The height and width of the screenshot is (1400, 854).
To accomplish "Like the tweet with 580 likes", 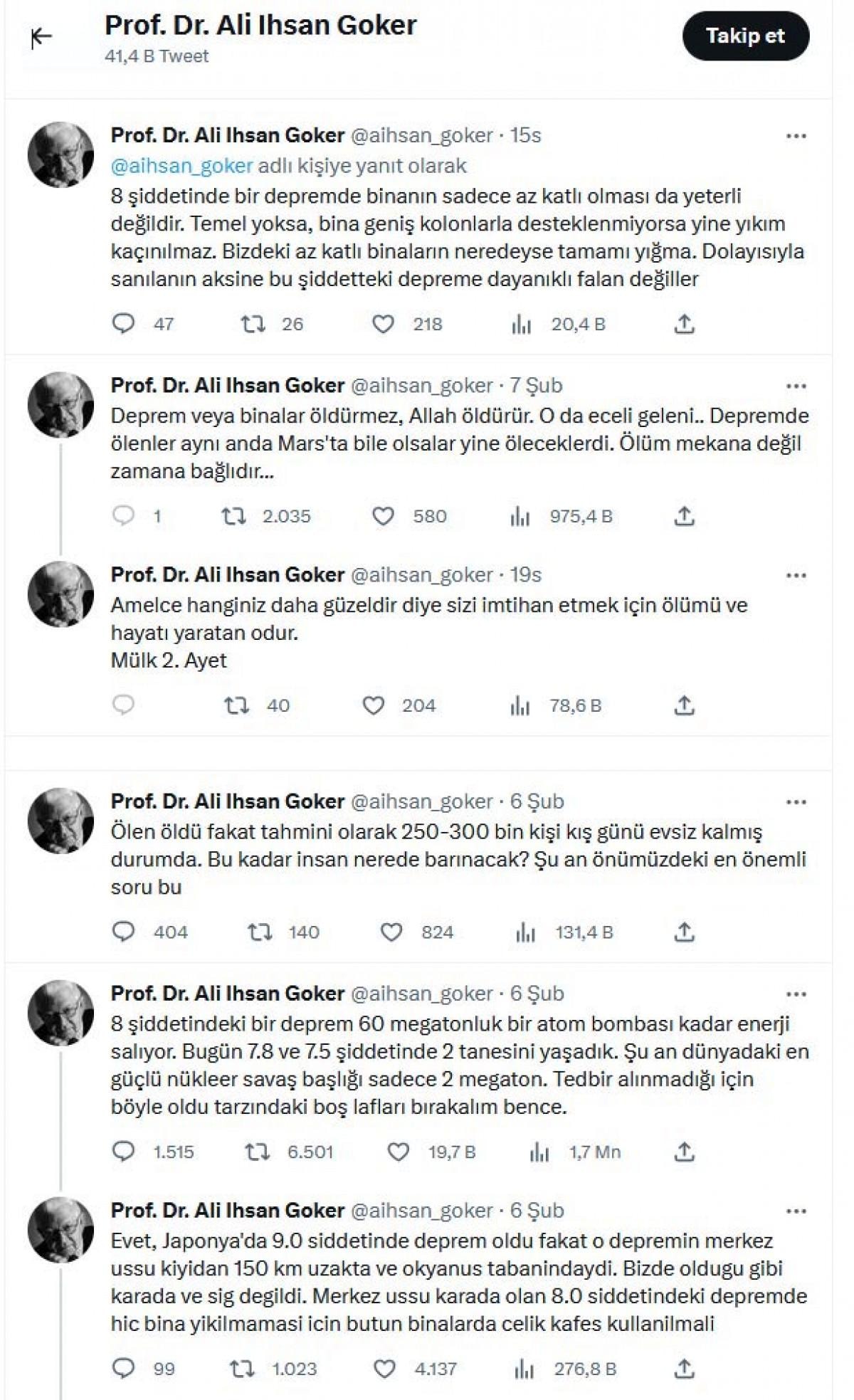I will click(x=384, y=516).
